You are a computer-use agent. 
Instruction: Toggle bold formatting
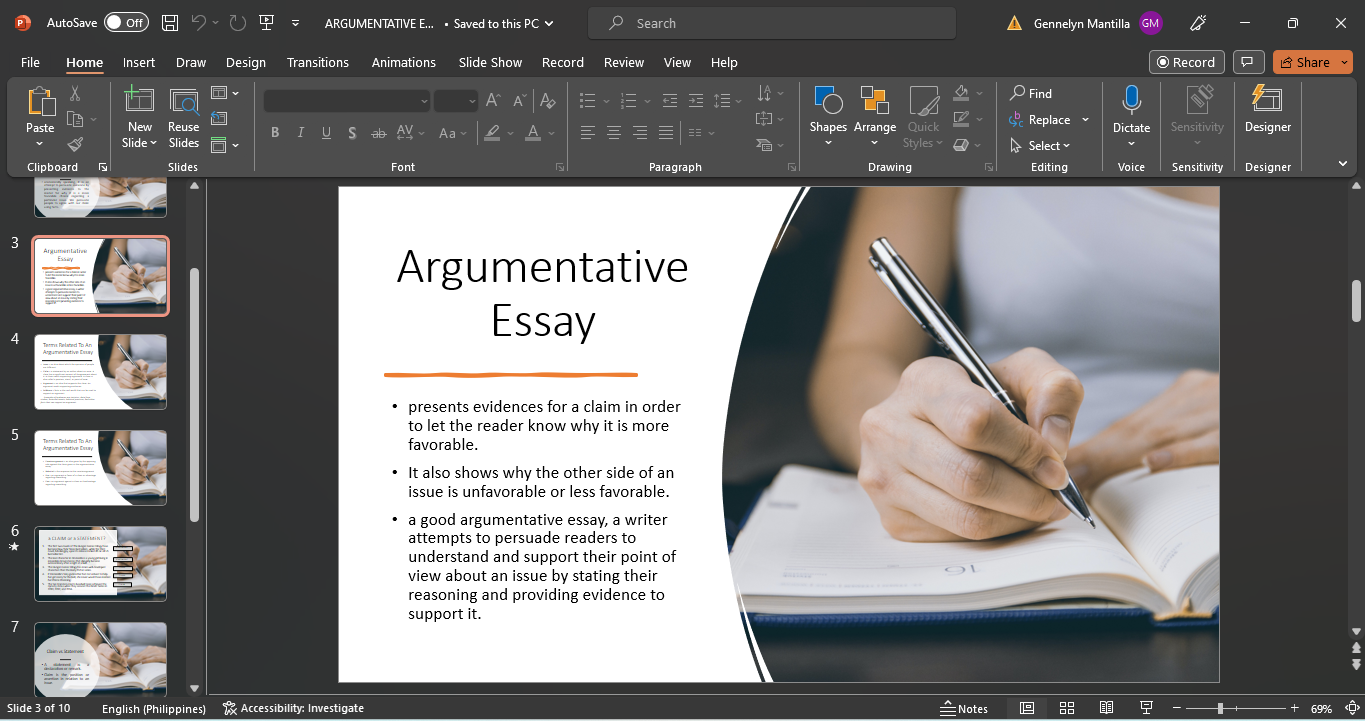point(275,133)
